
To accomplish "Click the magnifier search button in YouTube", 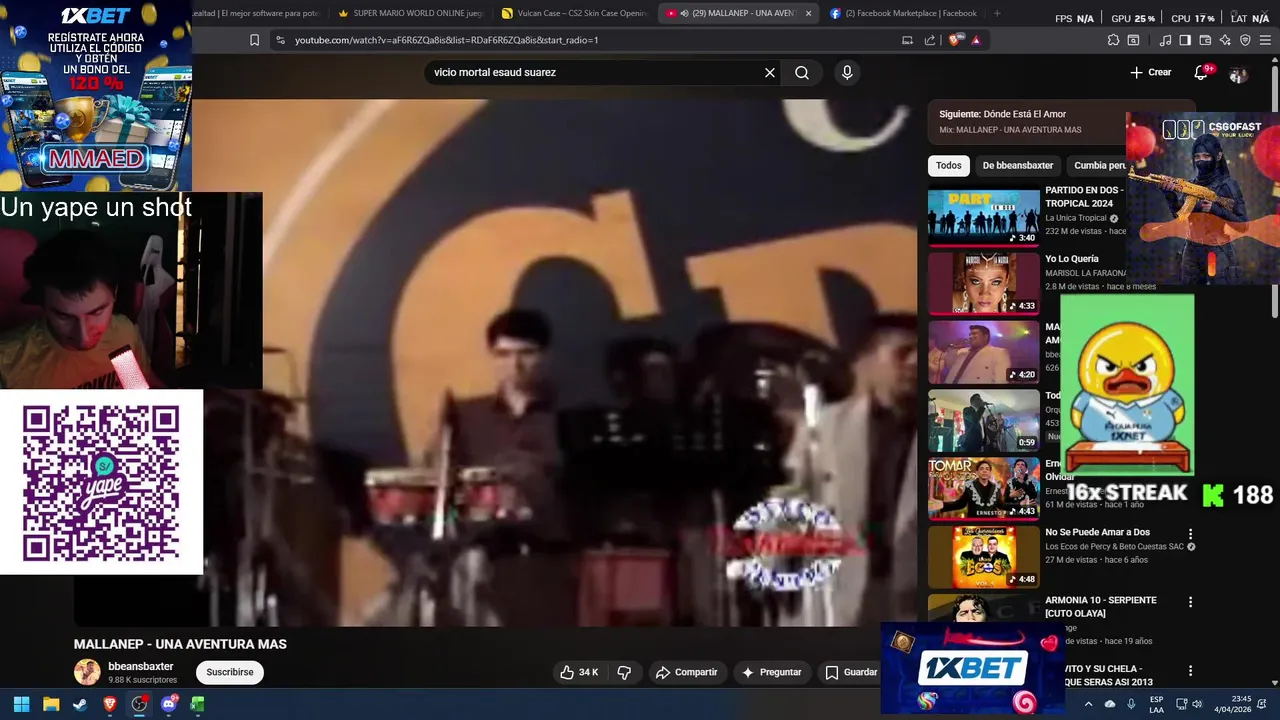I will tap(802, 72).
